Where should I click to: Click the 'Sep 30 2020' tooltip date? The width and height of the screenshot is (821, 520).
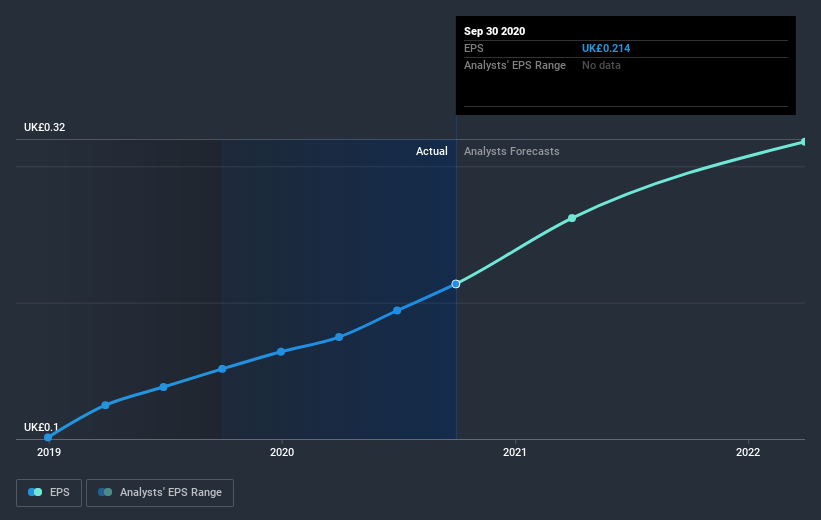coord(494,31)
